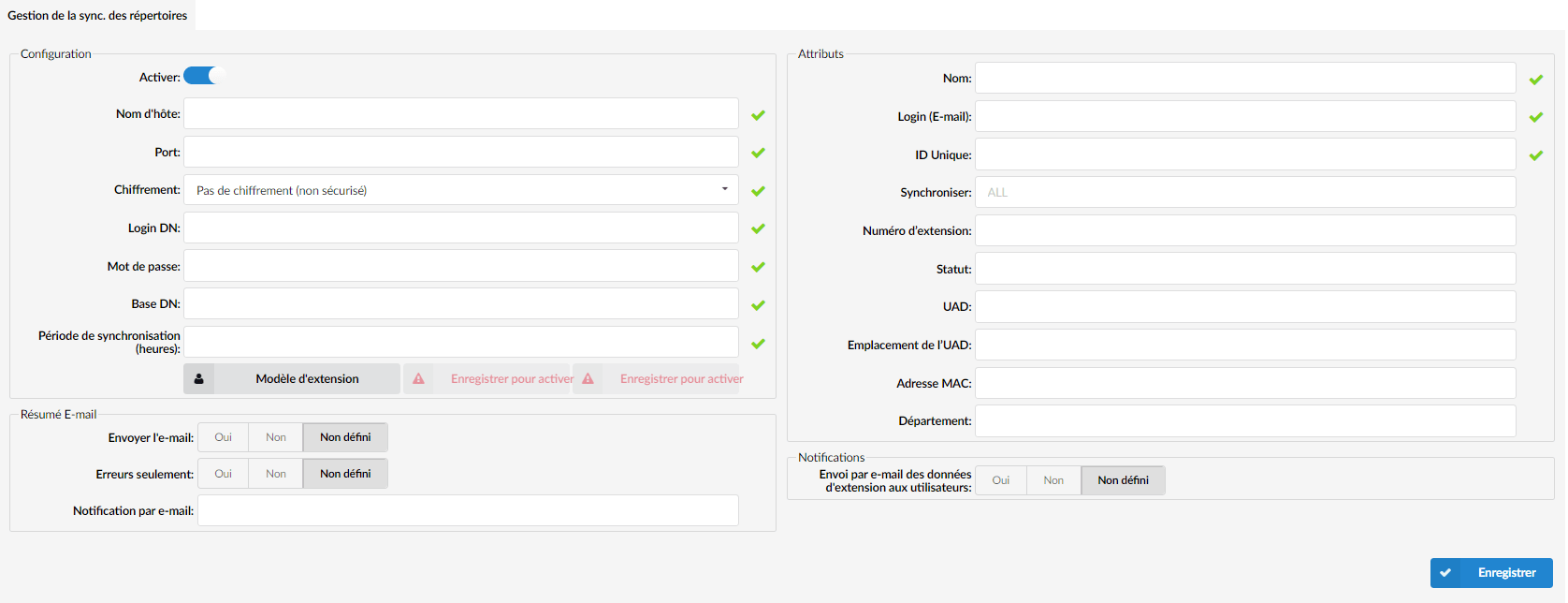Open the Chiffrement dropdown
This screenshot has height=603, width=1568.
(461, 190)
